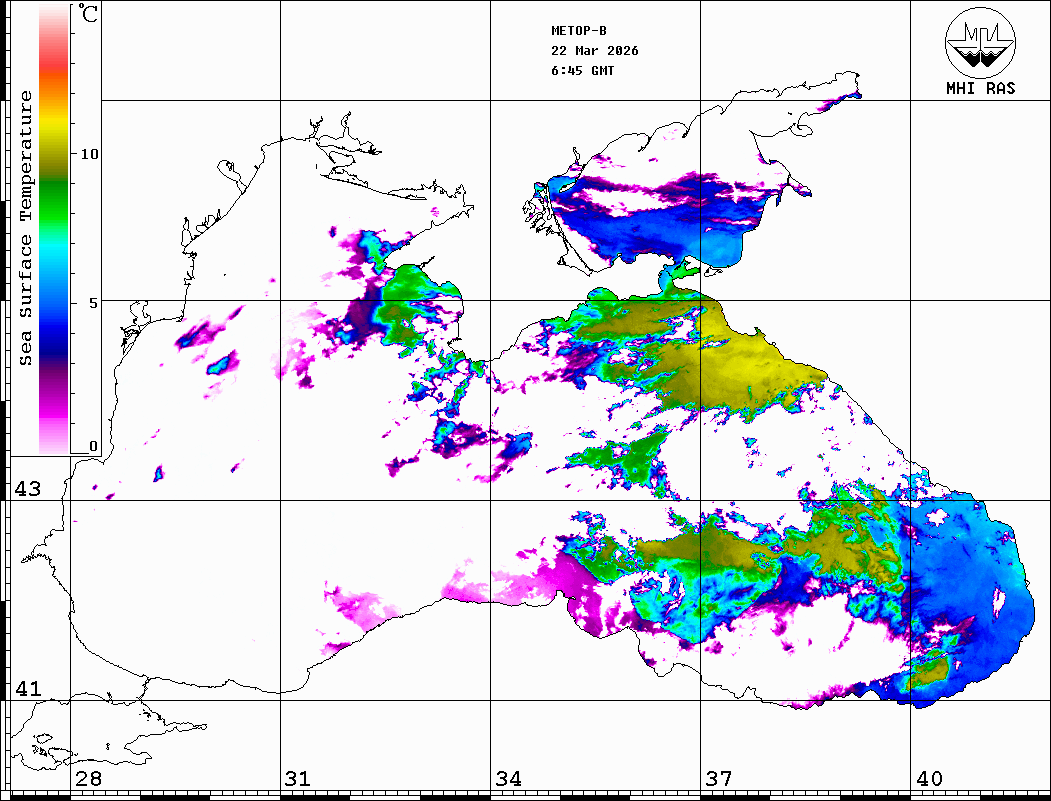Pick the 5 degree mark on scale
Image resolution: width=1051 pixels, height=801 pixels.
[x=90, y=301]
